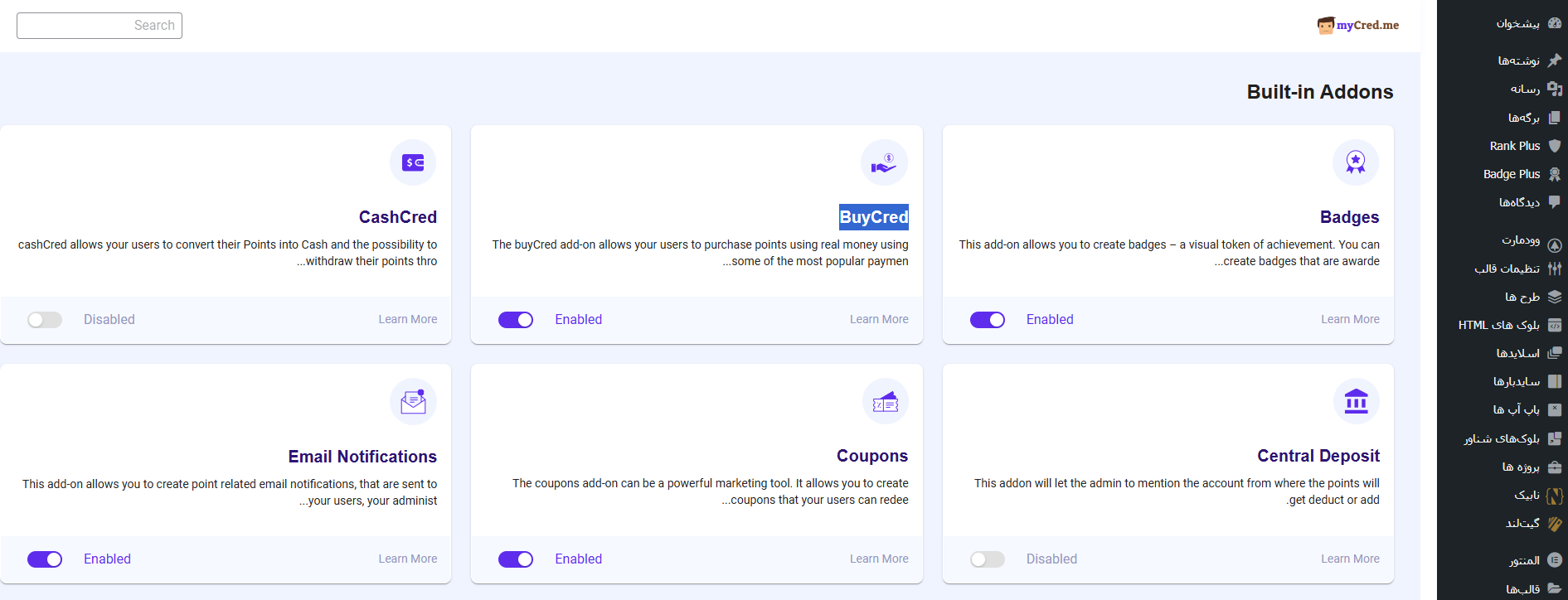The image size is (1568, 600).
Task: Click the Woodmart circular logo icon
Action: tap(1555, 244)
